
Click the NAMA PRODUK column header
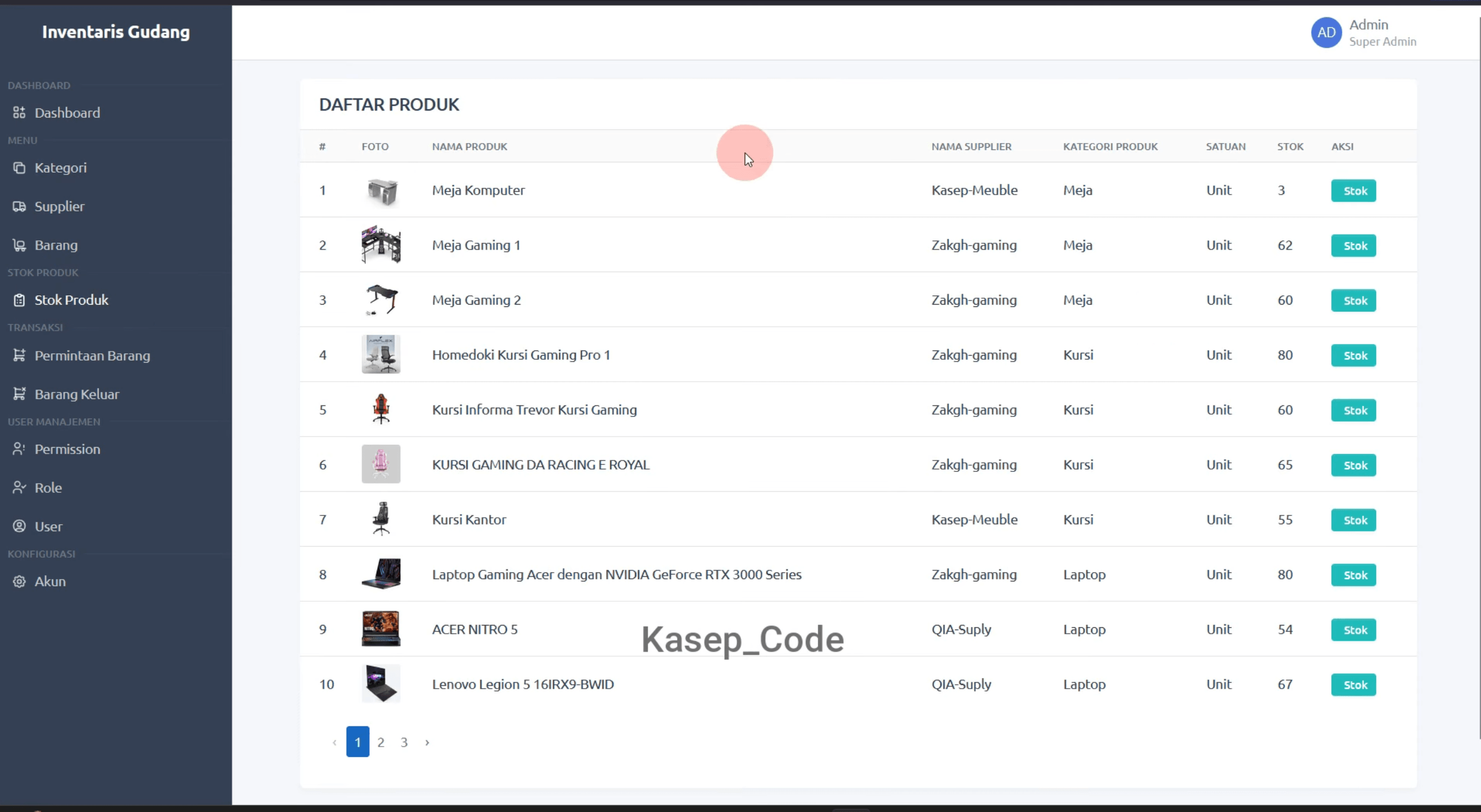coord(469,147)
